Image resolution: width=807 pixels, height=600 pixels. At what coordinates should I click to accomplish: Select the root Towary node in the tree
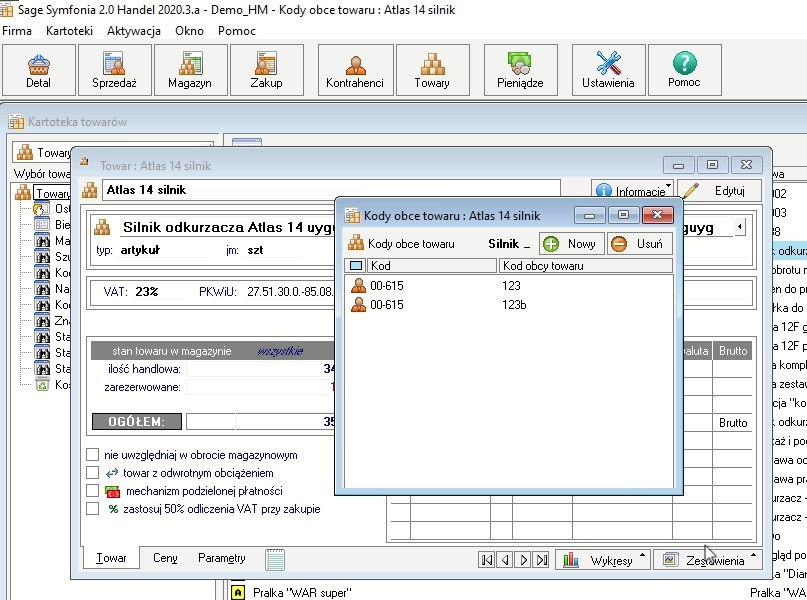(x=53, y=193)
